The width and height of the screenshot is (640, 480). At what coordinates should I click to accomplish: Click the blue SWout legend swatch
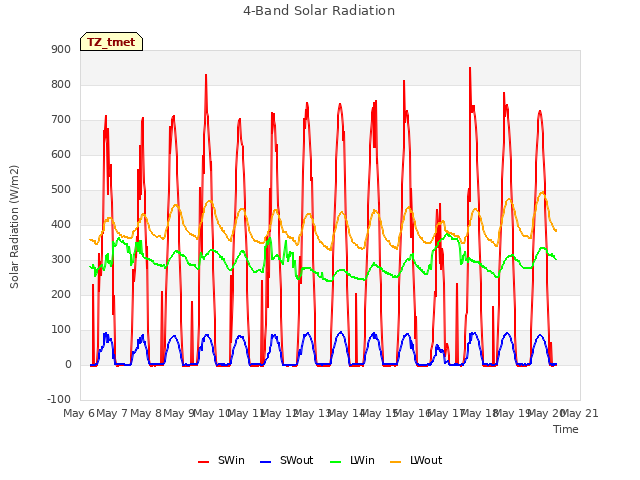pos(265,462)
